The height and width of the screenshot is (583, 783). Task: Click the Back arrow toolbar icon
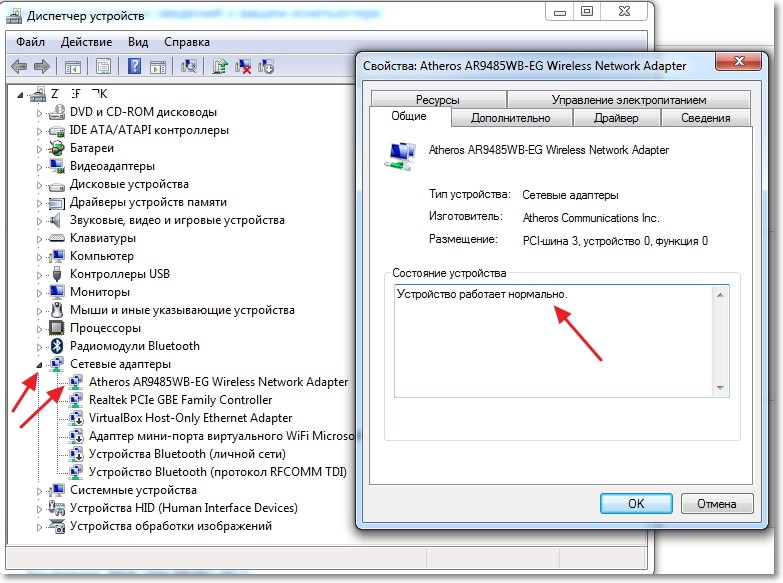point(19,67)
